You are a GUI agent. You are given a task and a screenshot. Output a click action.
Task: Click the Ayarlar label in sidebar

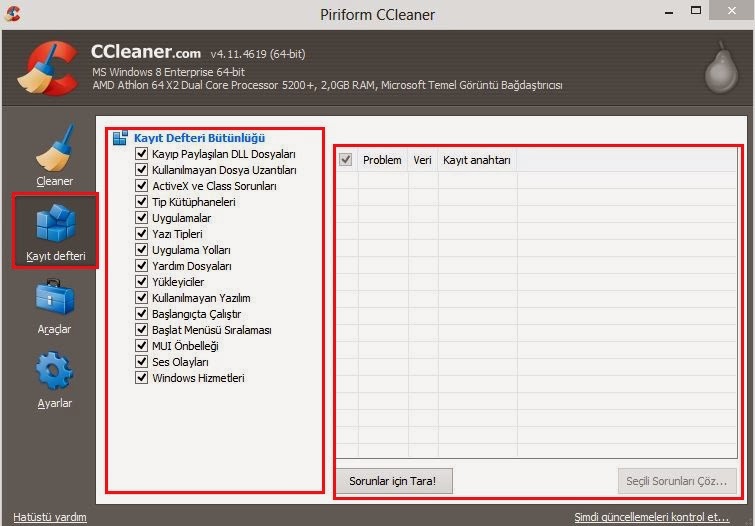pyautogui.click(x=54, y=403)
